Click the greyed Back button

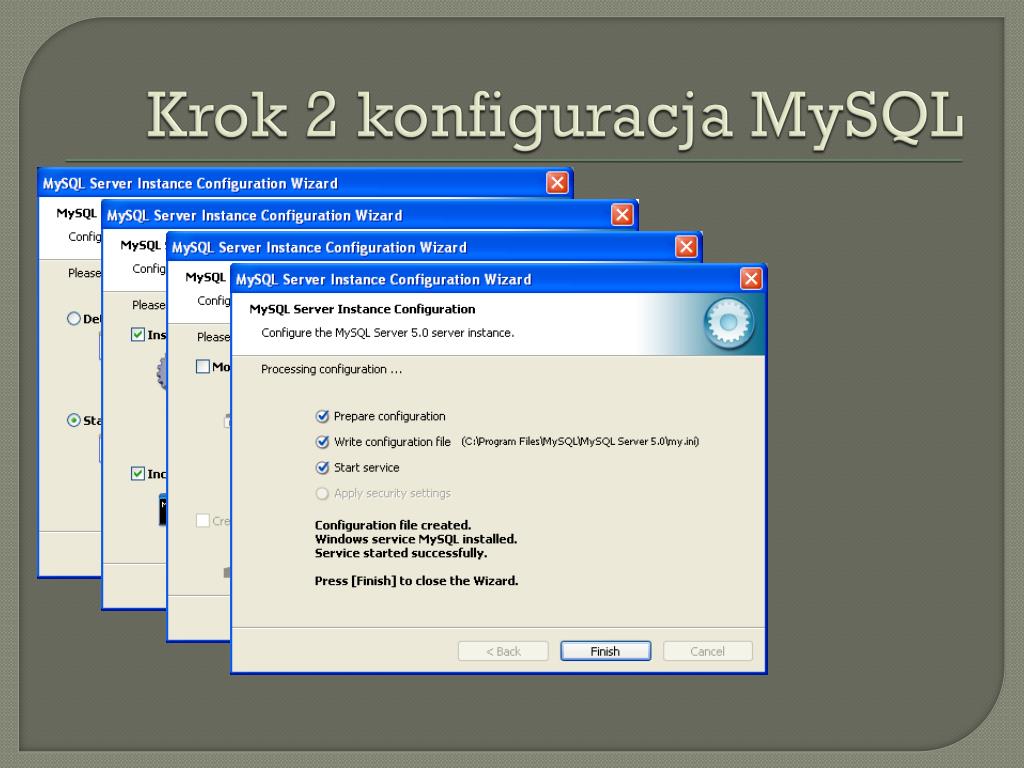pyautogui.click(x=503, y=651)
